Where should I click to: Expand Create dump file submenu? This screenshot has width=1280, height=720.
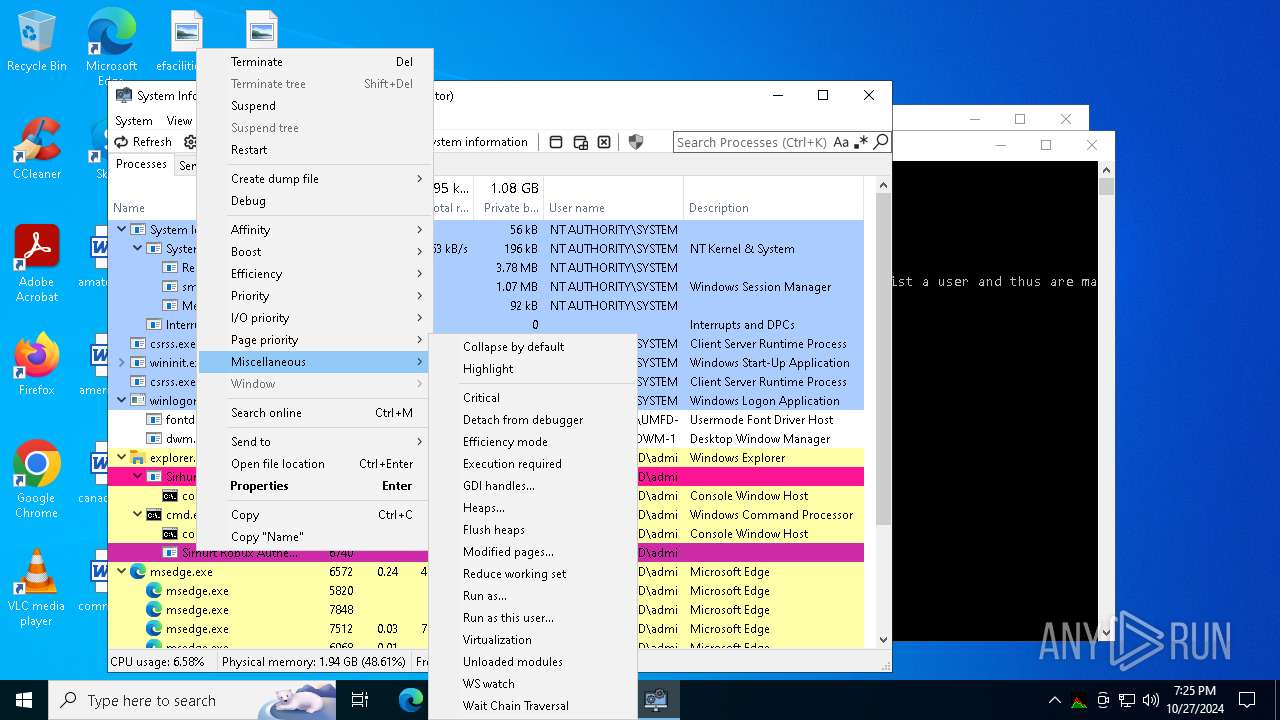pos(316,179)
